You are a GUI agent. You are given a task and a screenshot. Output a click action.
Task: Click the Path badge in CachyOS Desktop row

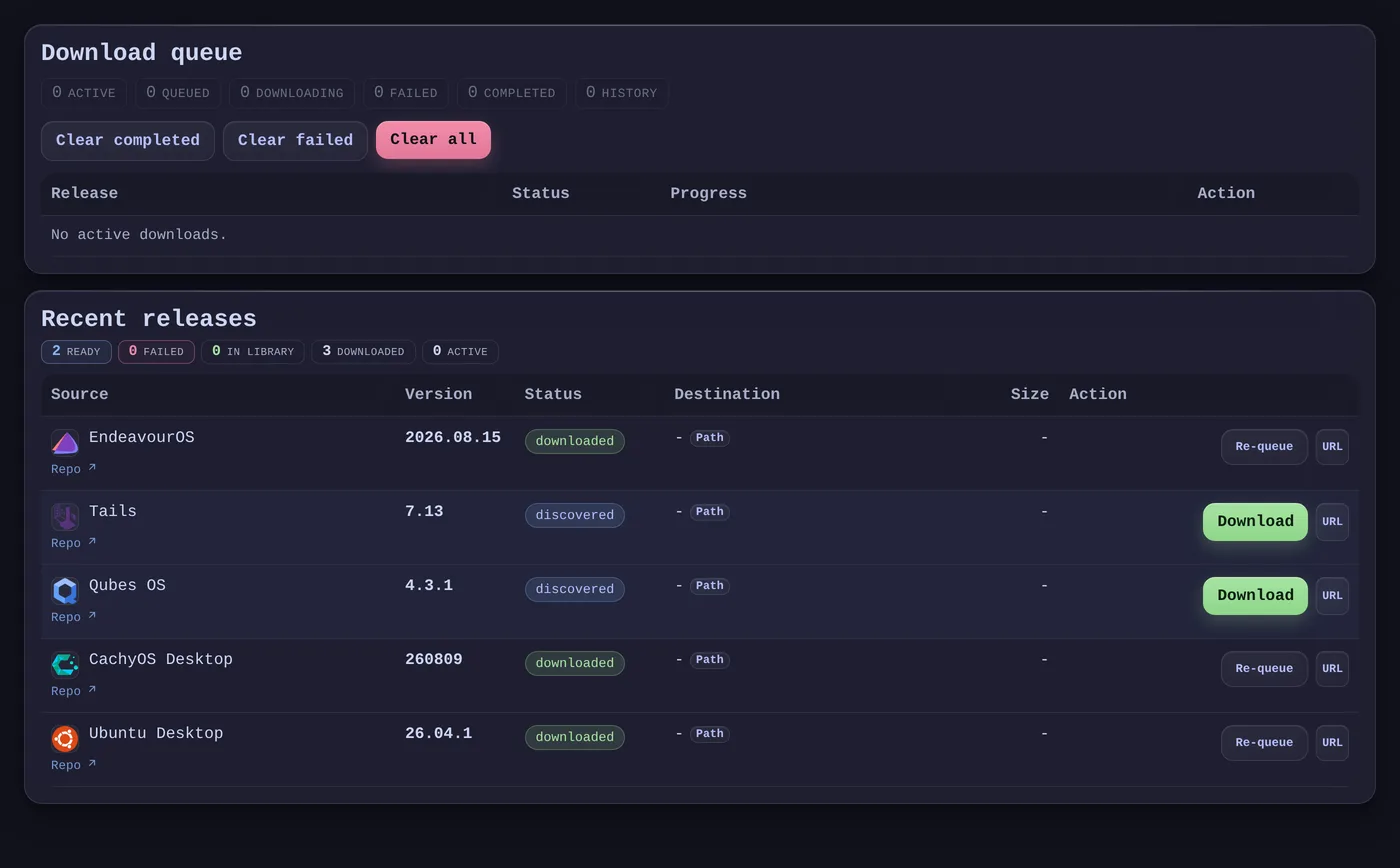pos(709,660)
